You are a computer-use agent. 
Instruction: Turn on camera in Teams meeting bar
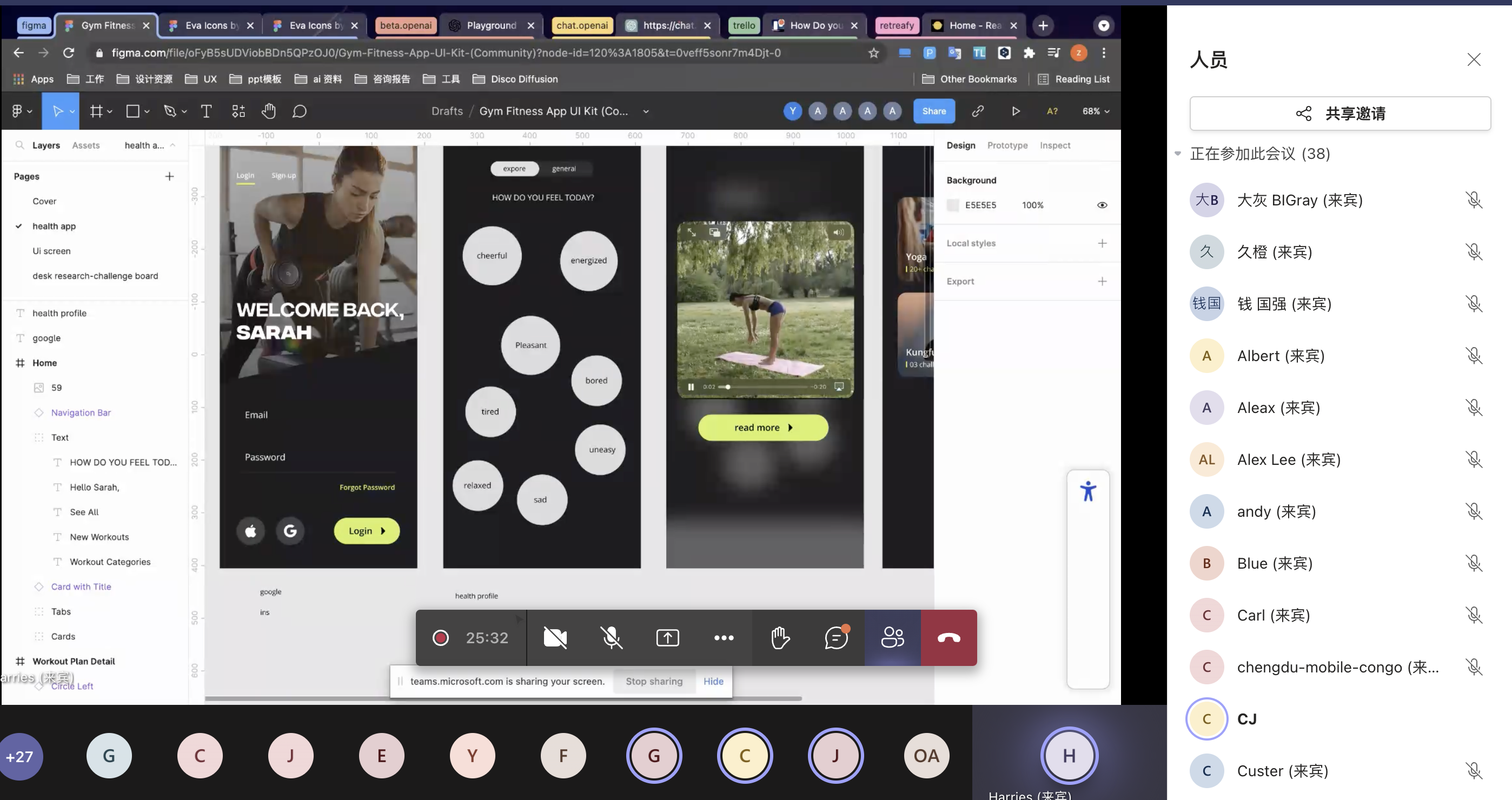[555, 637]
